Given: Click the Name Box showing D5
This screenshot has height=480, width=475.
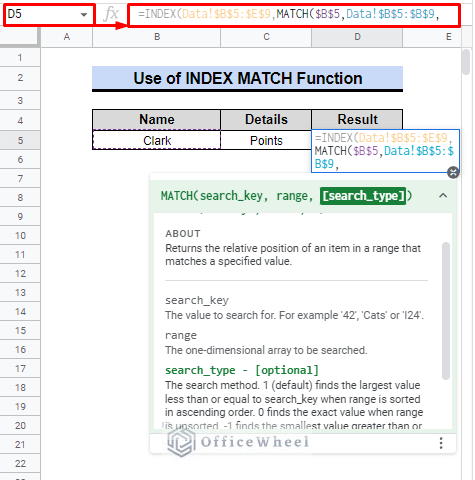Looking at the screenshot, I should pyautogui.click(x=49, y=14).
